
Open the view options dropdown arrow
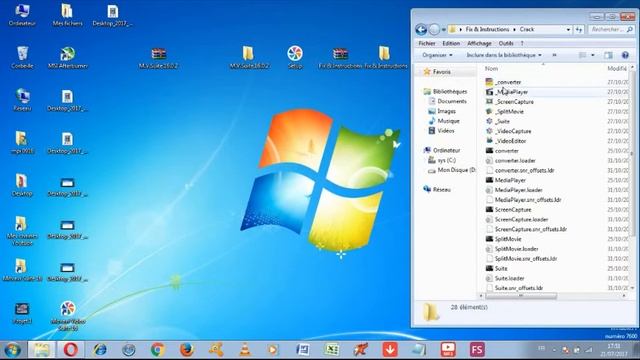[593, 55]
